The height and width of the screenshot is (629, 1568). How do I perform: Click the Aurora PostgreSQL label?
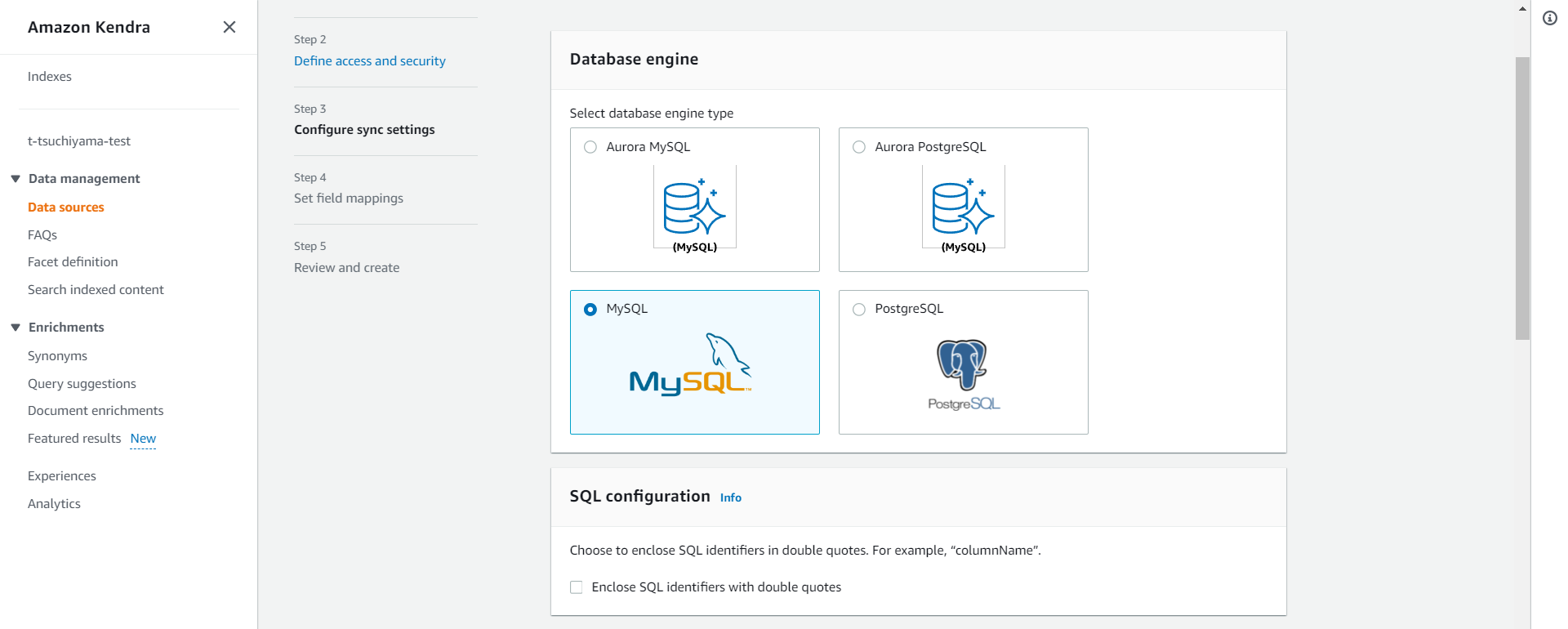pyautogui.click(x=930, y=147)
